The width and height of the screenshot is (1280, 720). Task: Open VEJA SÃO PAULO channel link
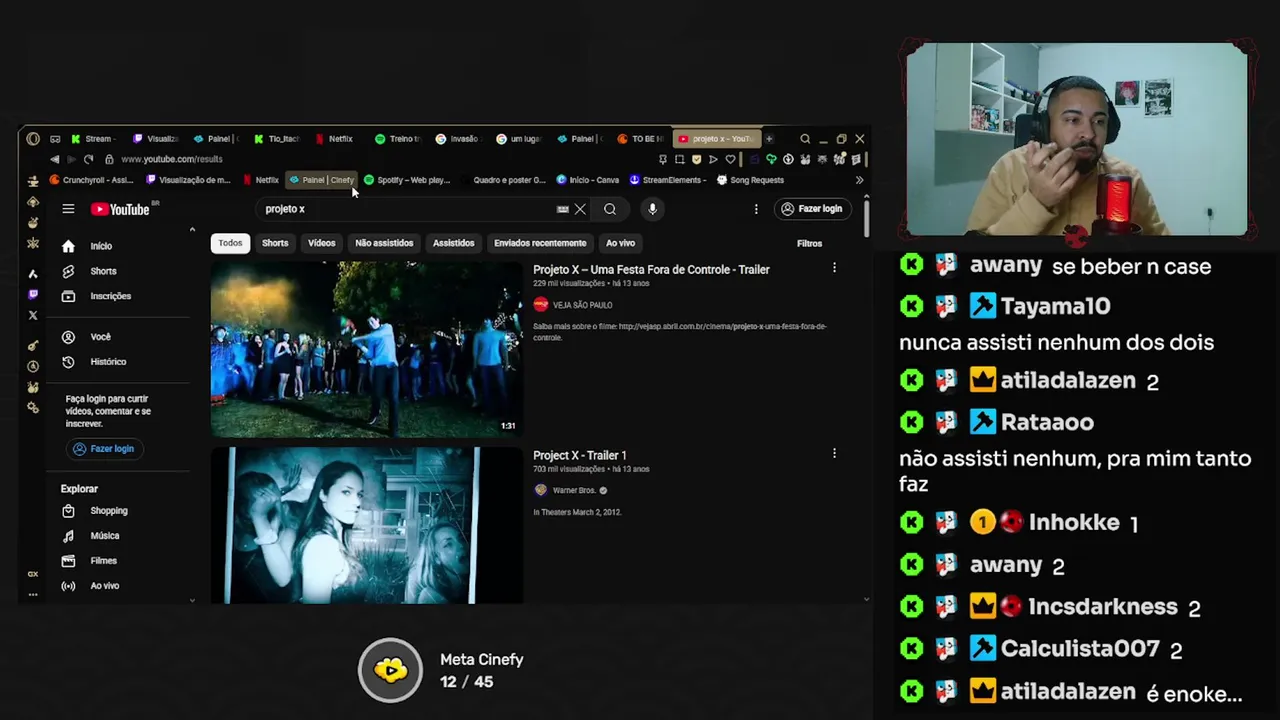[x=582, y=305]
